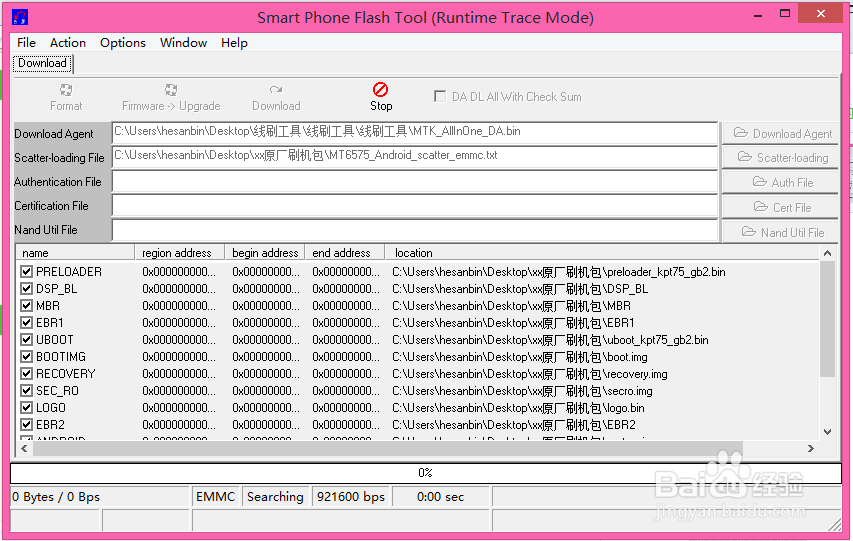The height and width of the screenshot is (541, 853).
Task: Open the File menu
Action: coord(26,42)
